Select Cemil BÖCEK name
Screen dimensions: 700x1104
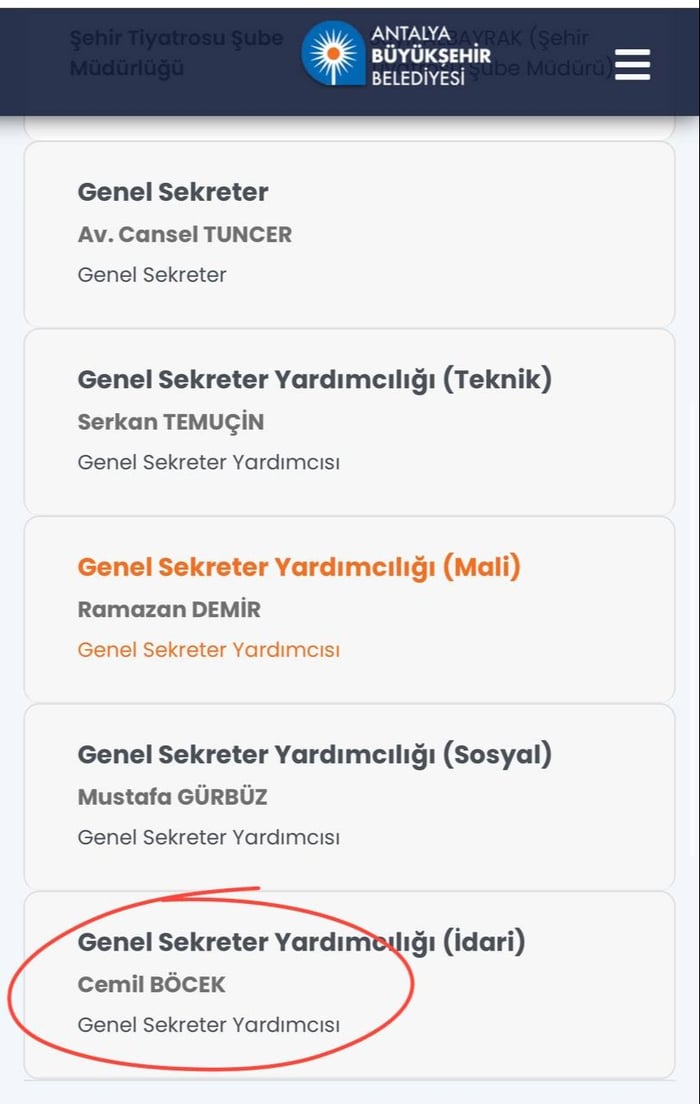[152, 984]
